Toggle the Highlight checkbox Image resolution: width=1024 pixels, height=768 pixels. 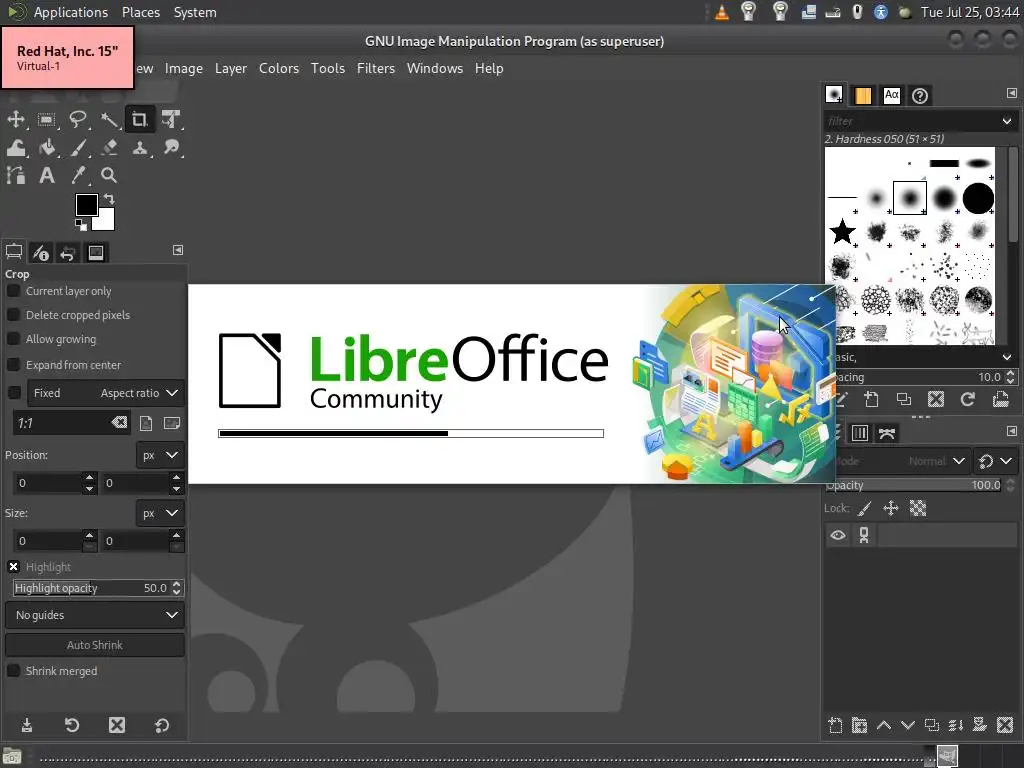click(13, 566)
